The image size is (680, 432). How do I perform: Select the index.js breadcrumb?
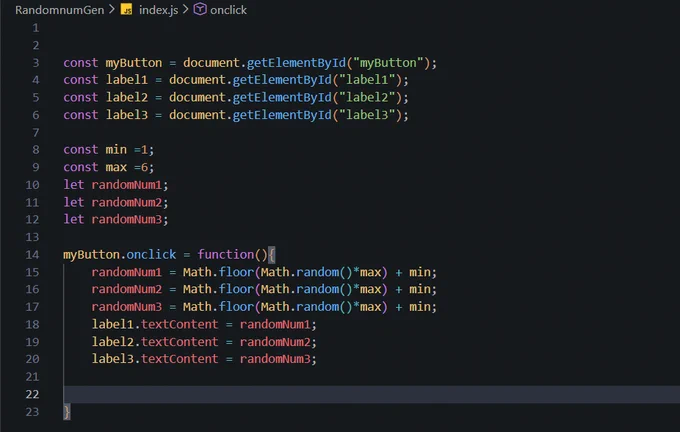158,10
